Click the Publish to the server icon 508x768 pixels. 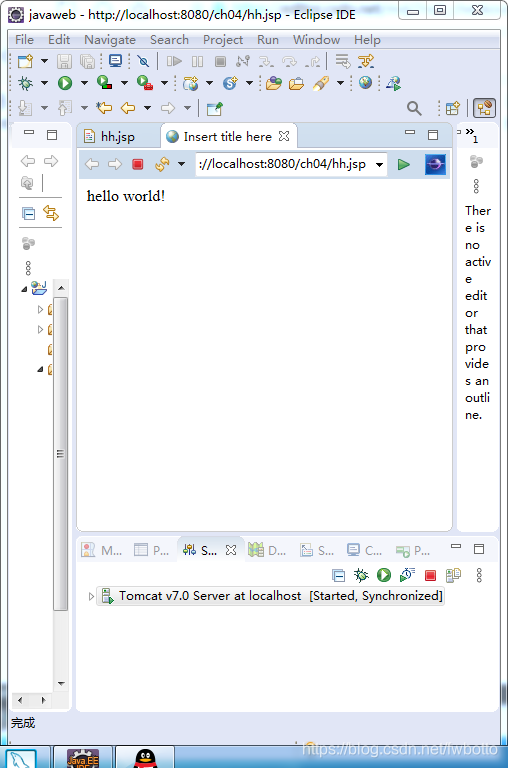pyautogui.click(x=453, y=575)
